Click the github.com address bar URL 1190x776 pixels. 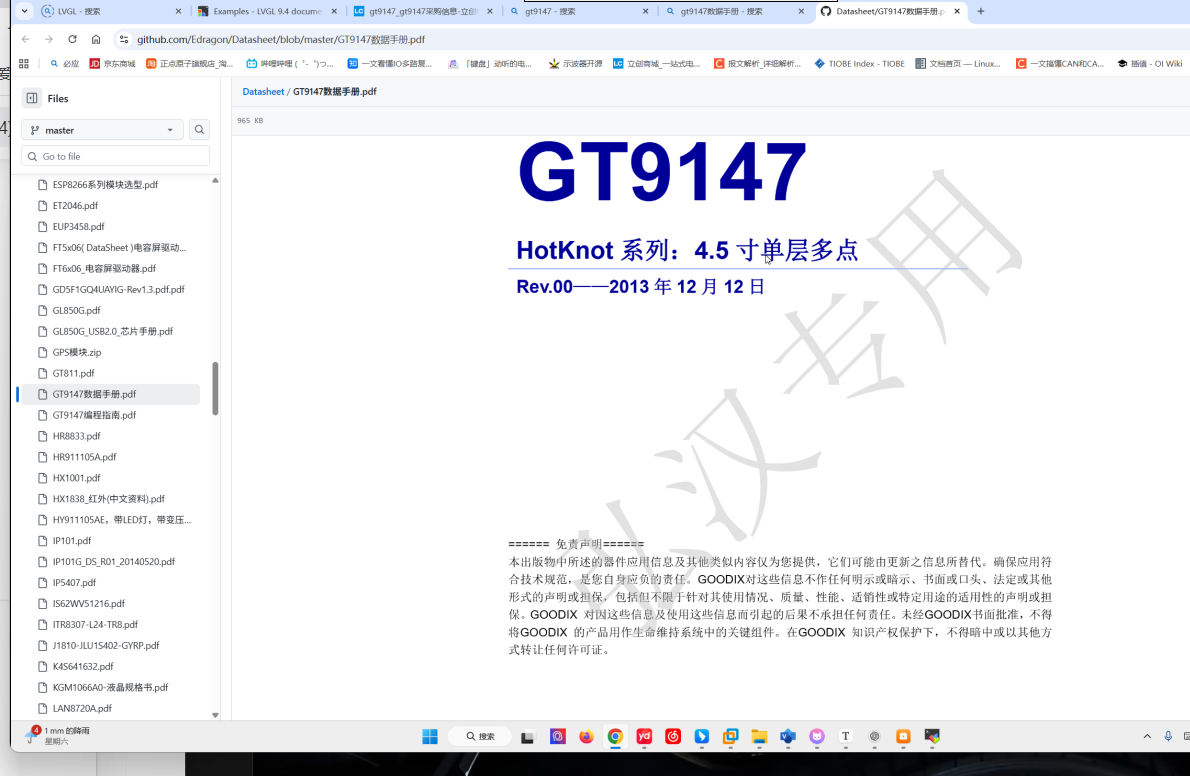pos(281,39)
